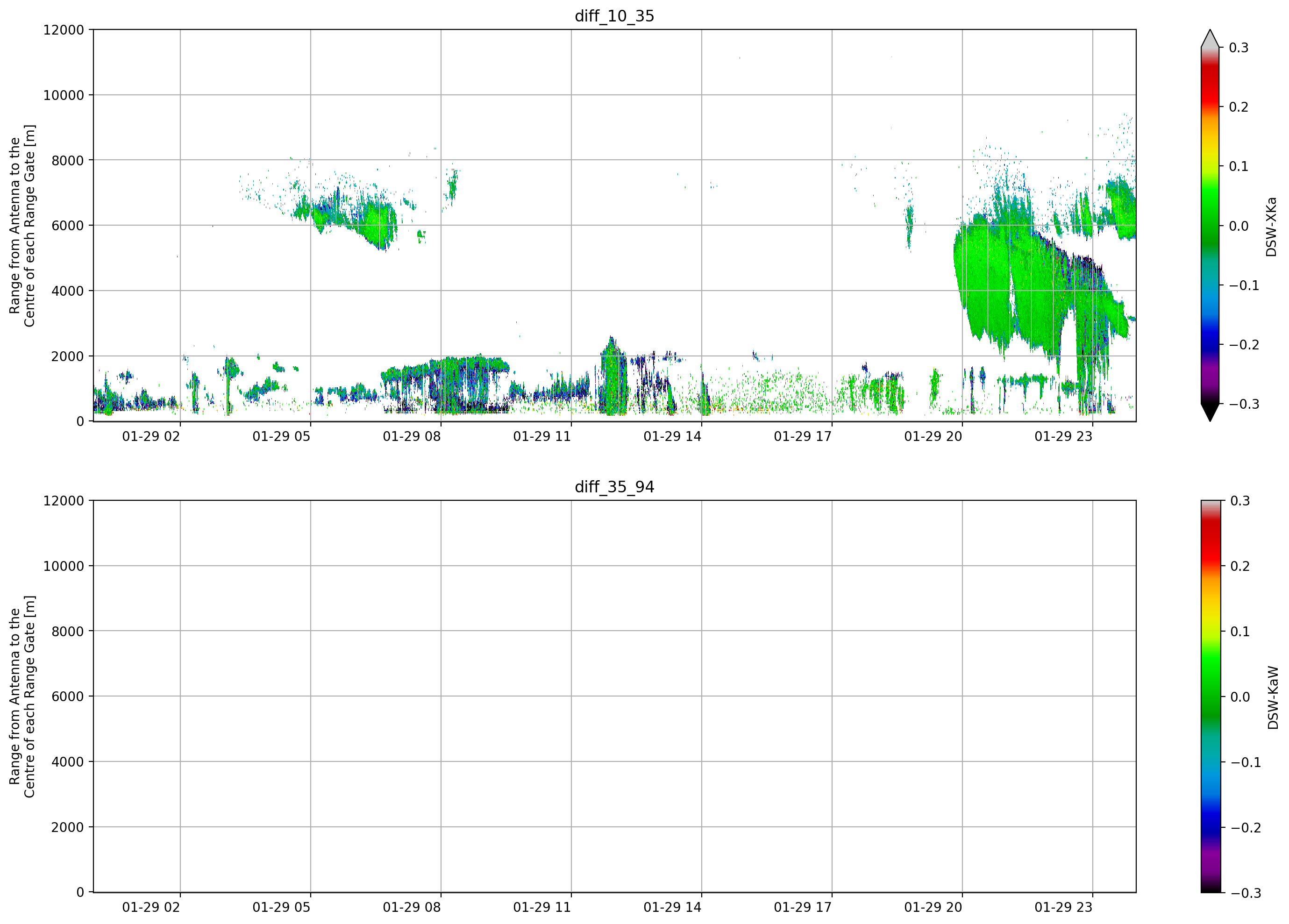Click the 0.2 tick on DSW-KaW colorbar
1289x924 pixels.
(x=1240, y=566)
